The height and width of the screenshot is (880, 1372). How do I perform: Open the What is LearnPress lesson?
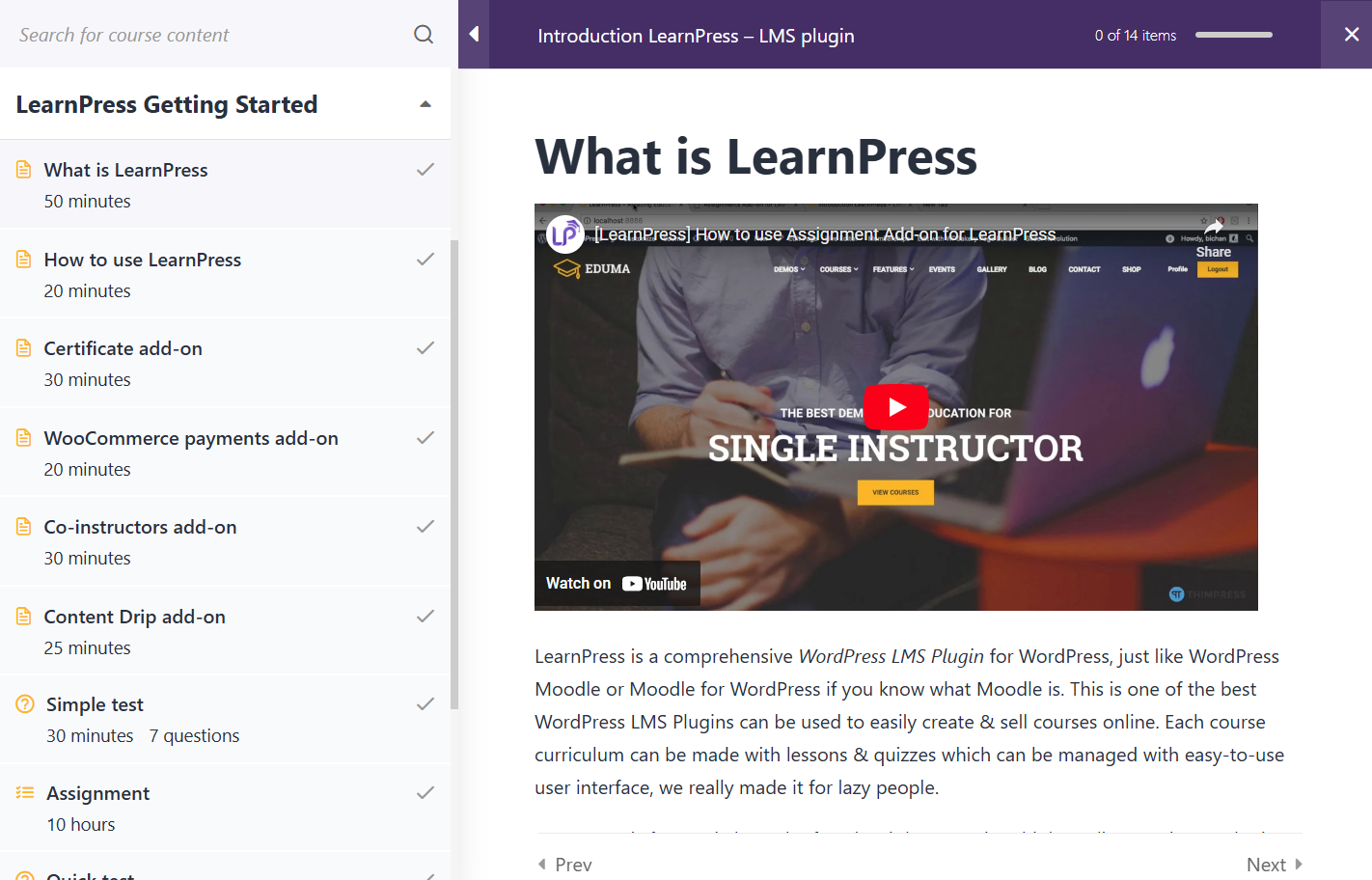(x=125, y=170)
